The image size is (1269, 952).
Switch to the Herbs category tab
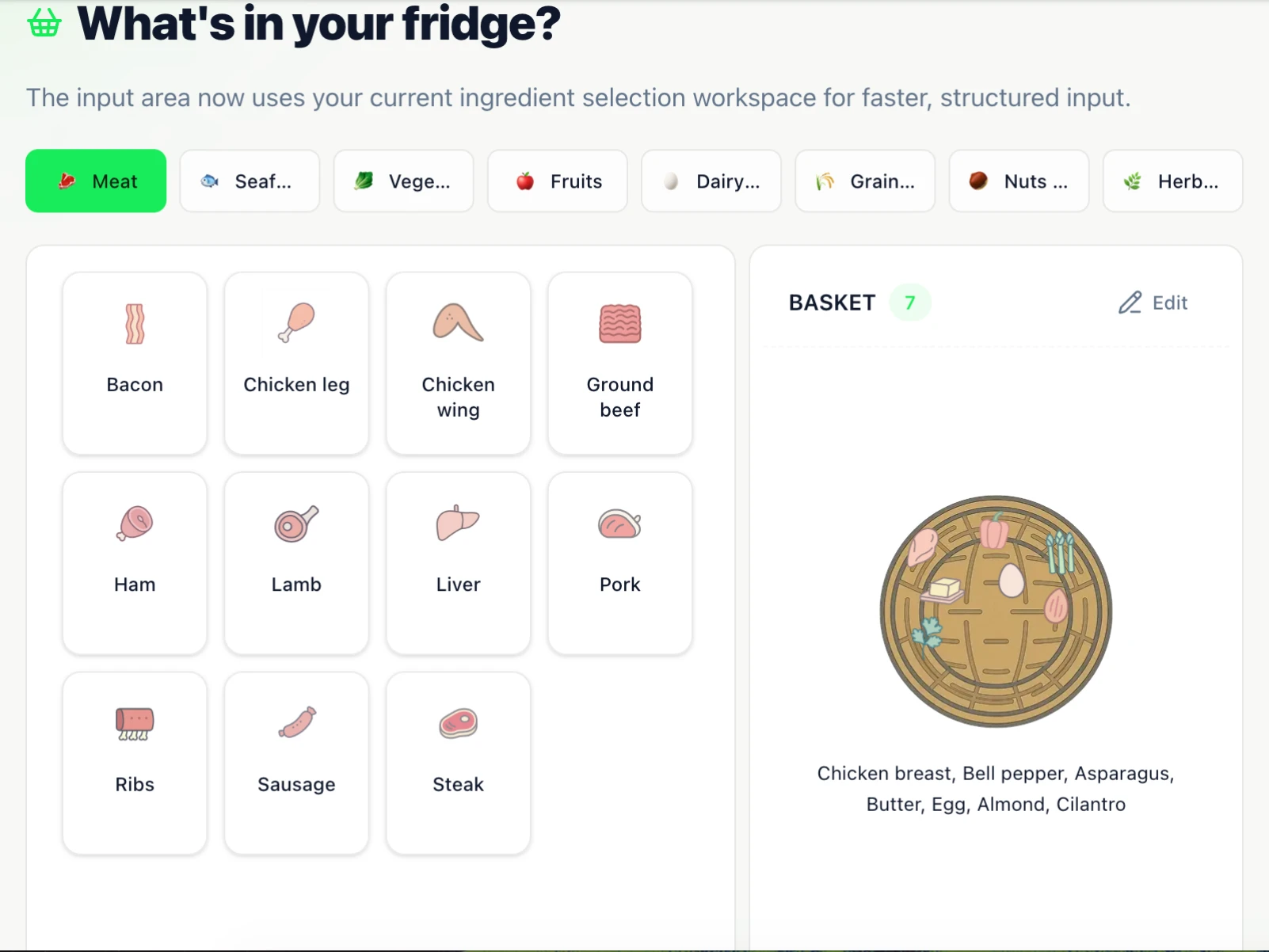(1172, 181)
